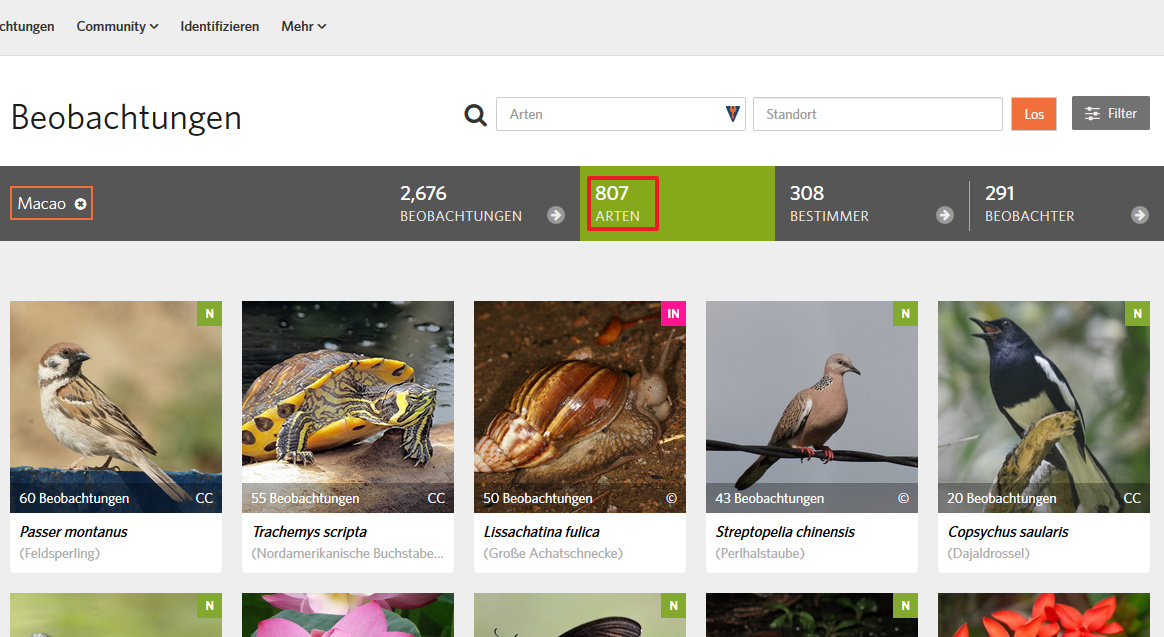Open the Copsychus saularis species link
Screen dimensions: 1164x637
[x=1008, y=532]
